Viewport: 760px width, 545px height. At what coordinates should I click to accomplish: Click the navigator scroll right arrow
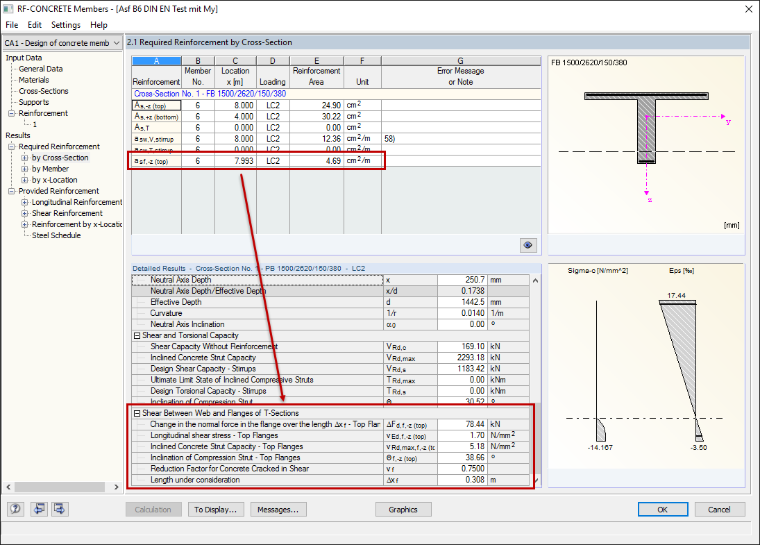tap(116, 487)
